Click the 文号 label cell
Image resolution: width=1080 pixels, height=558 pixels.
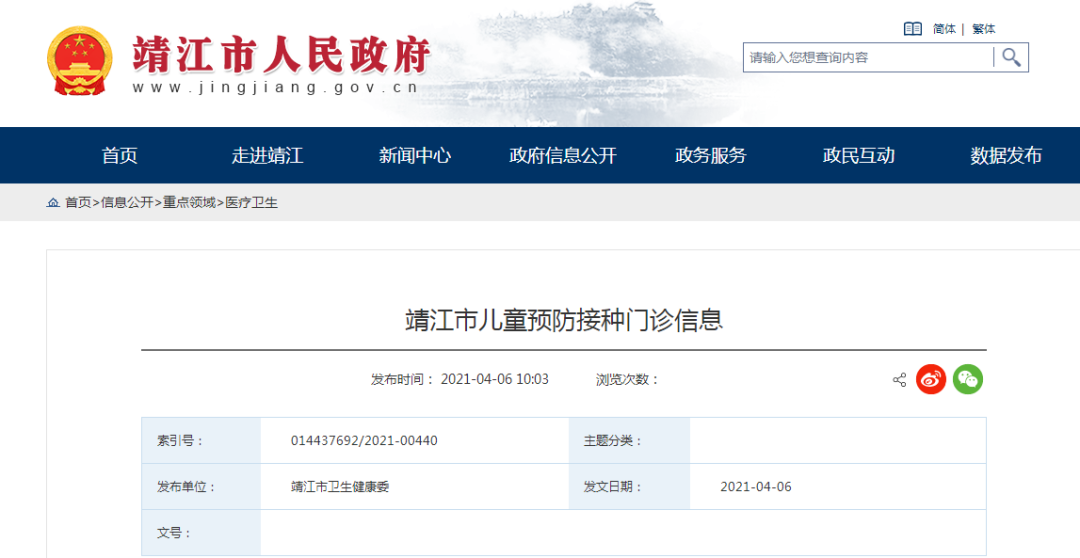(x=201, y=533)
